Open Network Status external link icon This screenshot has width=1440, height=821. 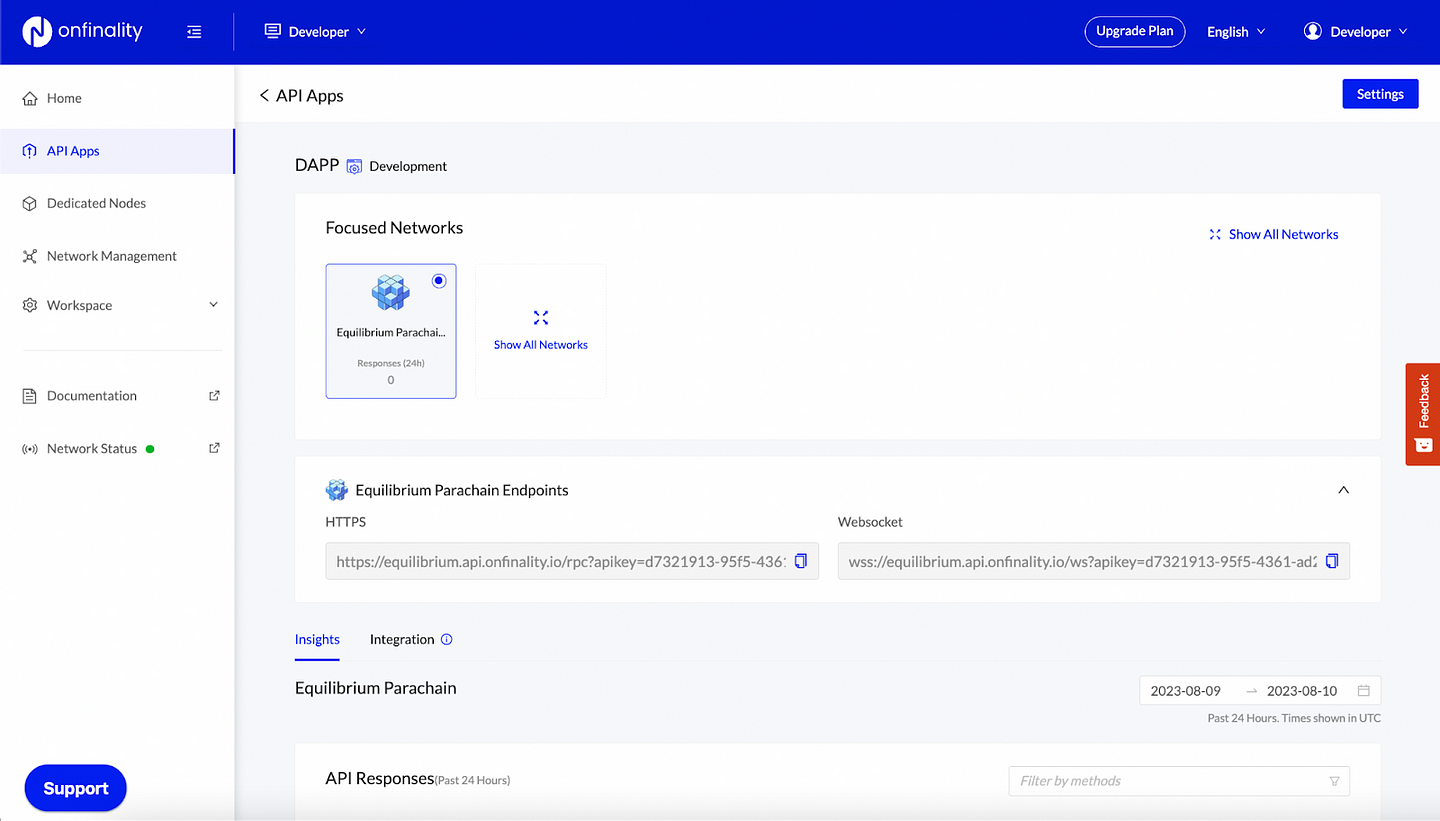(x=214, y=448)
